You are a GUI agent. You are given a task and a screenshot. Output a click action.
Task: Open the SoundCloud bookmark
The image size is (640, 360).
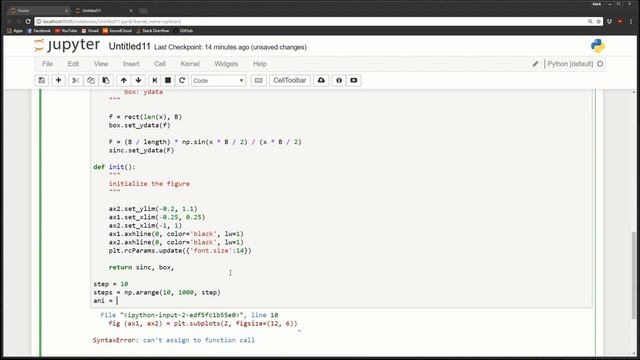[117, 31]
